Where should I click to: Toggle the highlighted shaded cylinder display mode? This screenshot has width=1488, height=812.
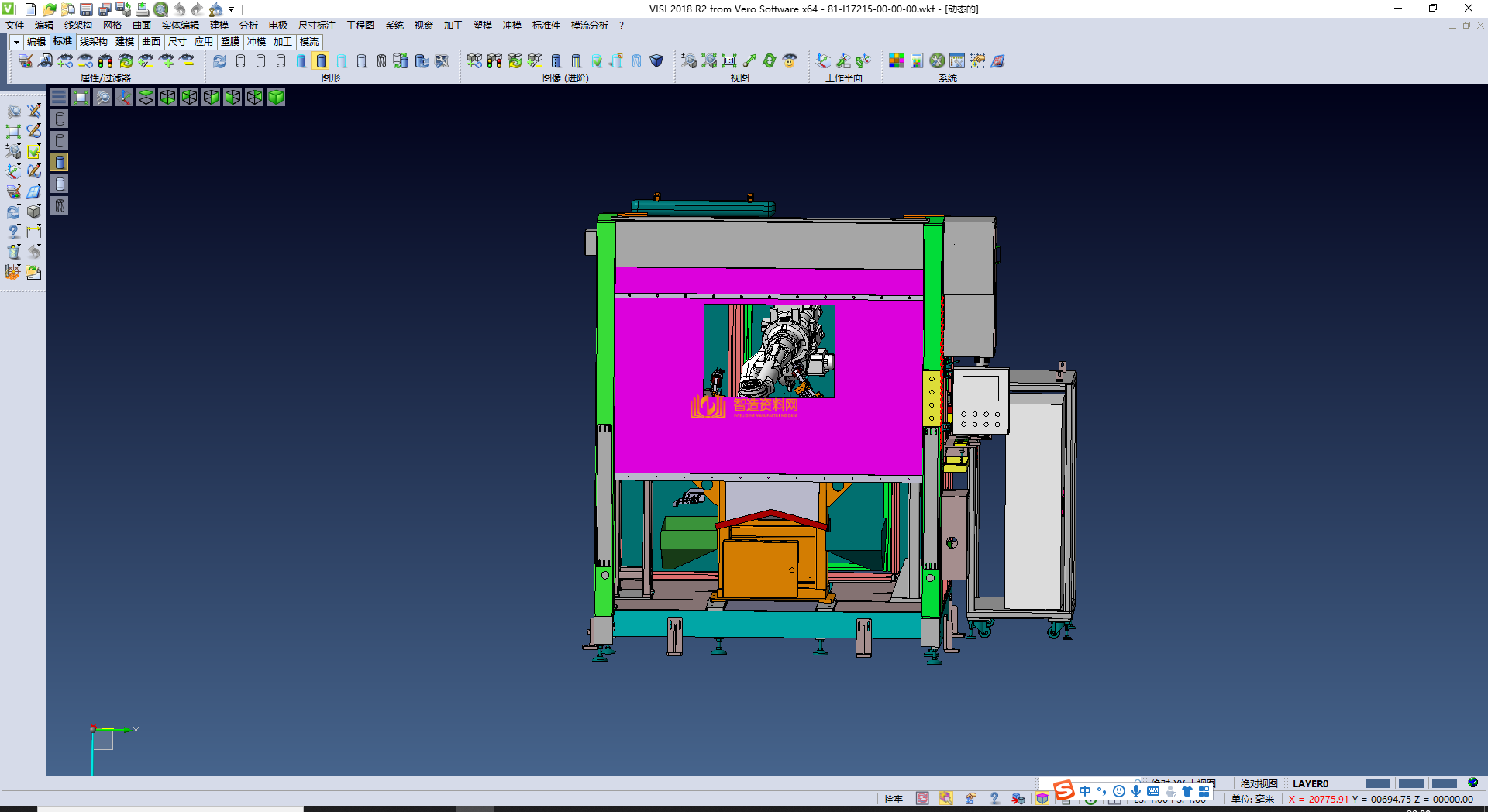[x=321, y=60]
